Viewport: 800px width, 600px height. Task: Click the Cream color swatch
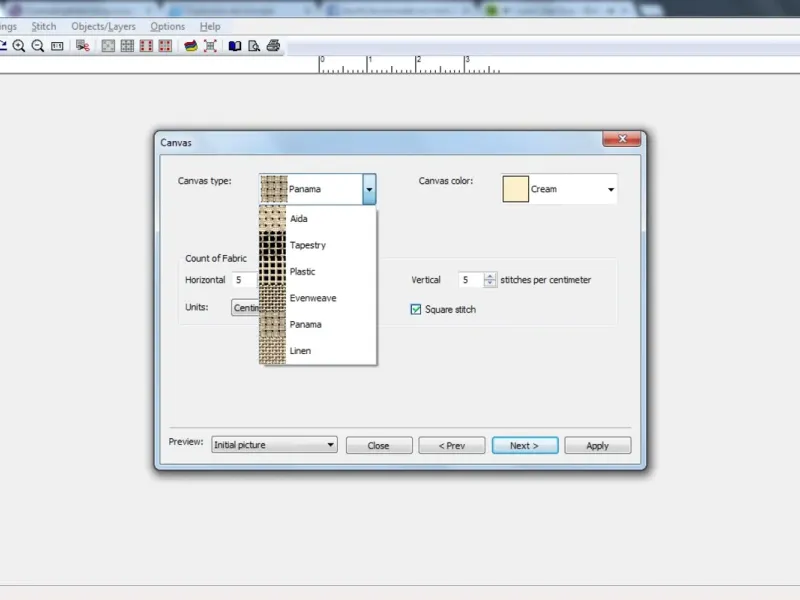pos(516,189)
